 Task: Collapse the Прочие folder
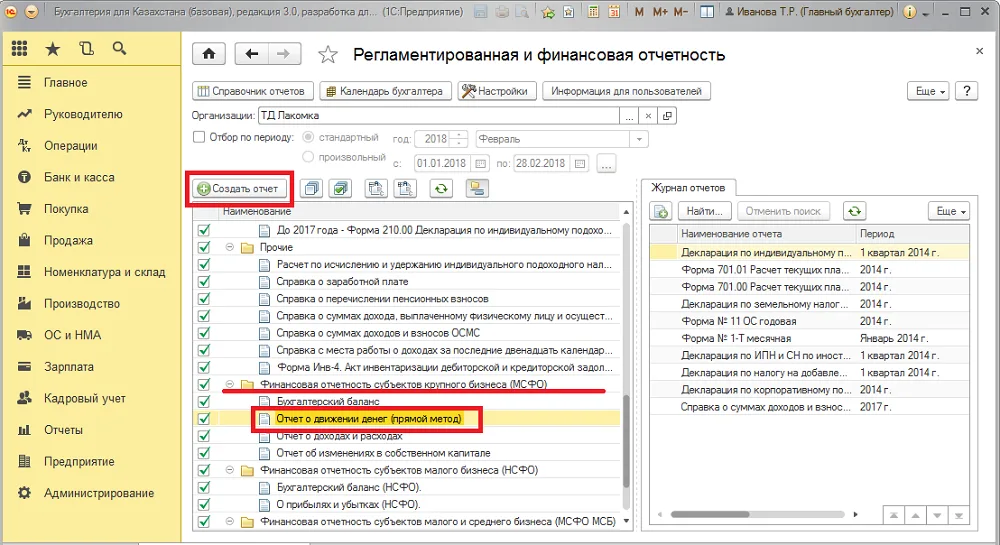(230, 247)
